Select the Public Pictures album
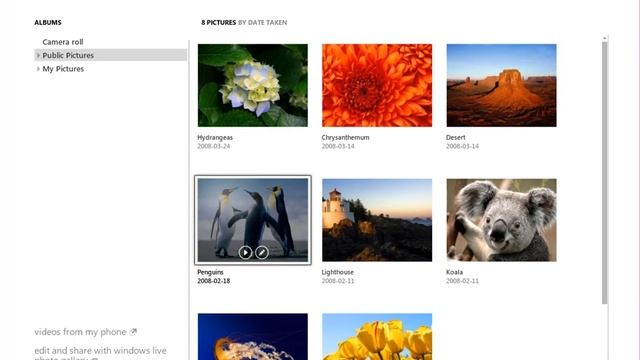 coord(111,55)
